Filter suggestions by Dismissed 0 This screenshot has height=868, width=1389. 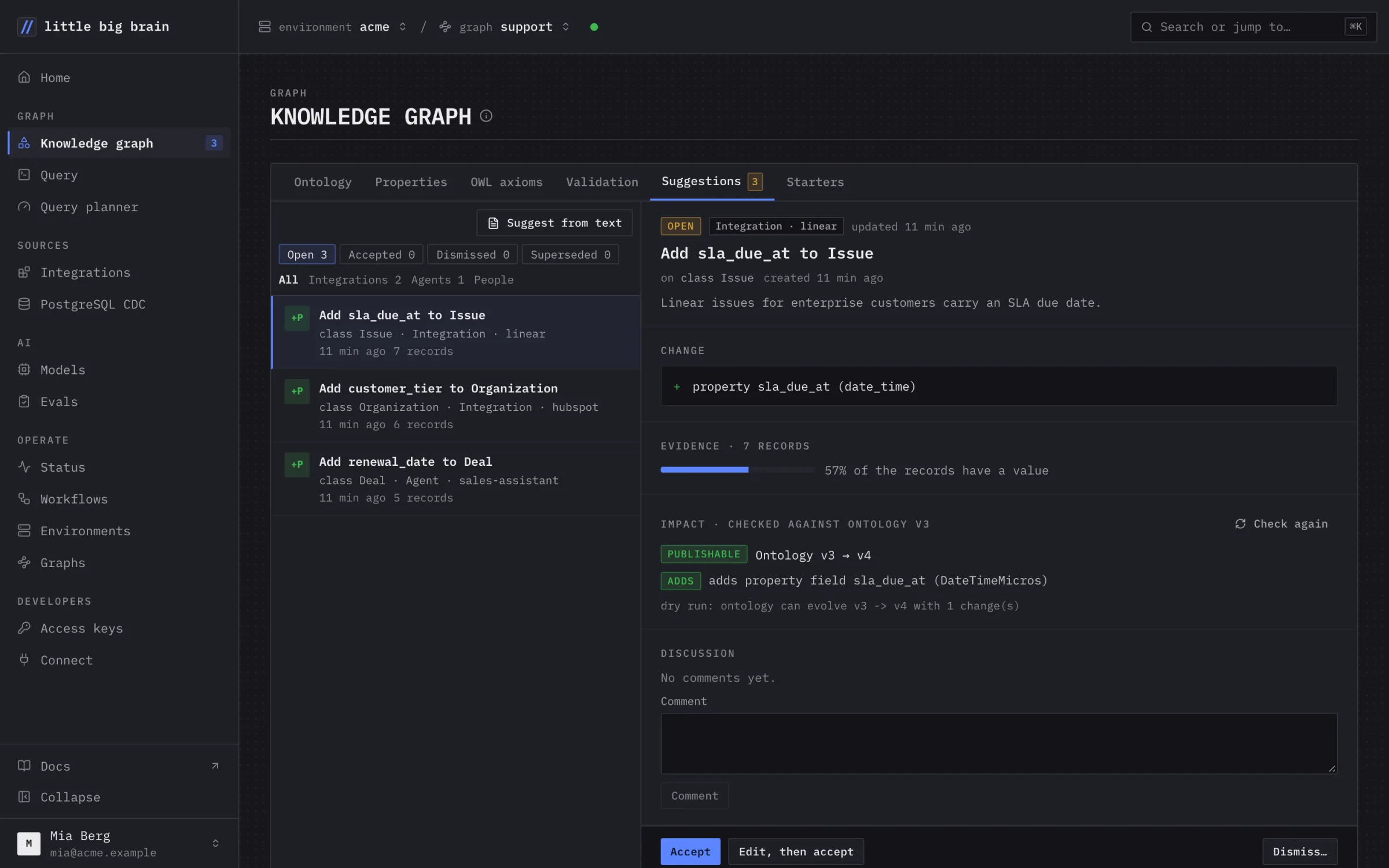pyautogui.click(x=472, y=255)
